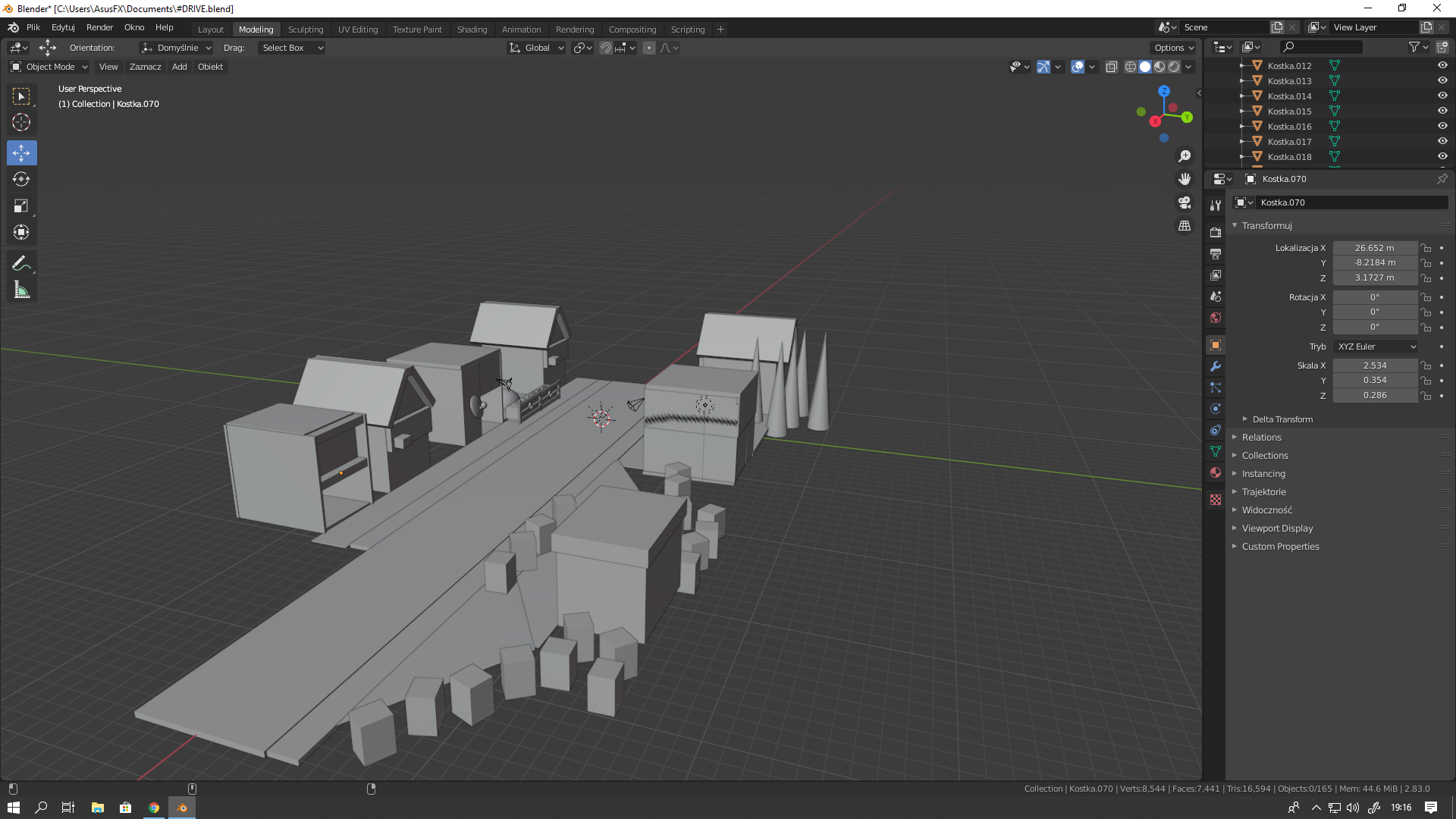Viewport: 1456px width, 819px height.
Task: Switch to Sculpting workspace tab
Action: tap(306, 30)
